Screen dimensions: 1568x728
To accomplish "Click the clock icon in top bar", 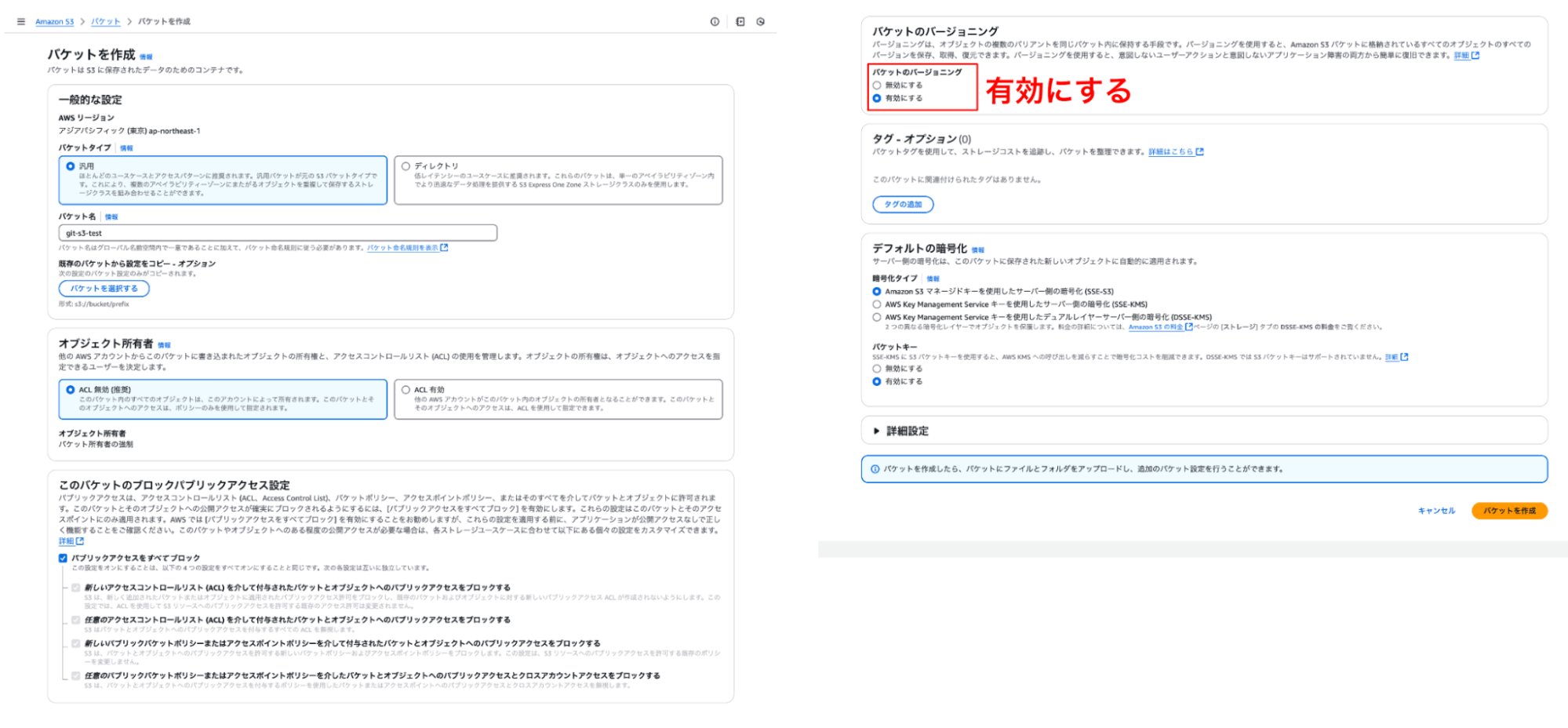I will 760,22.
